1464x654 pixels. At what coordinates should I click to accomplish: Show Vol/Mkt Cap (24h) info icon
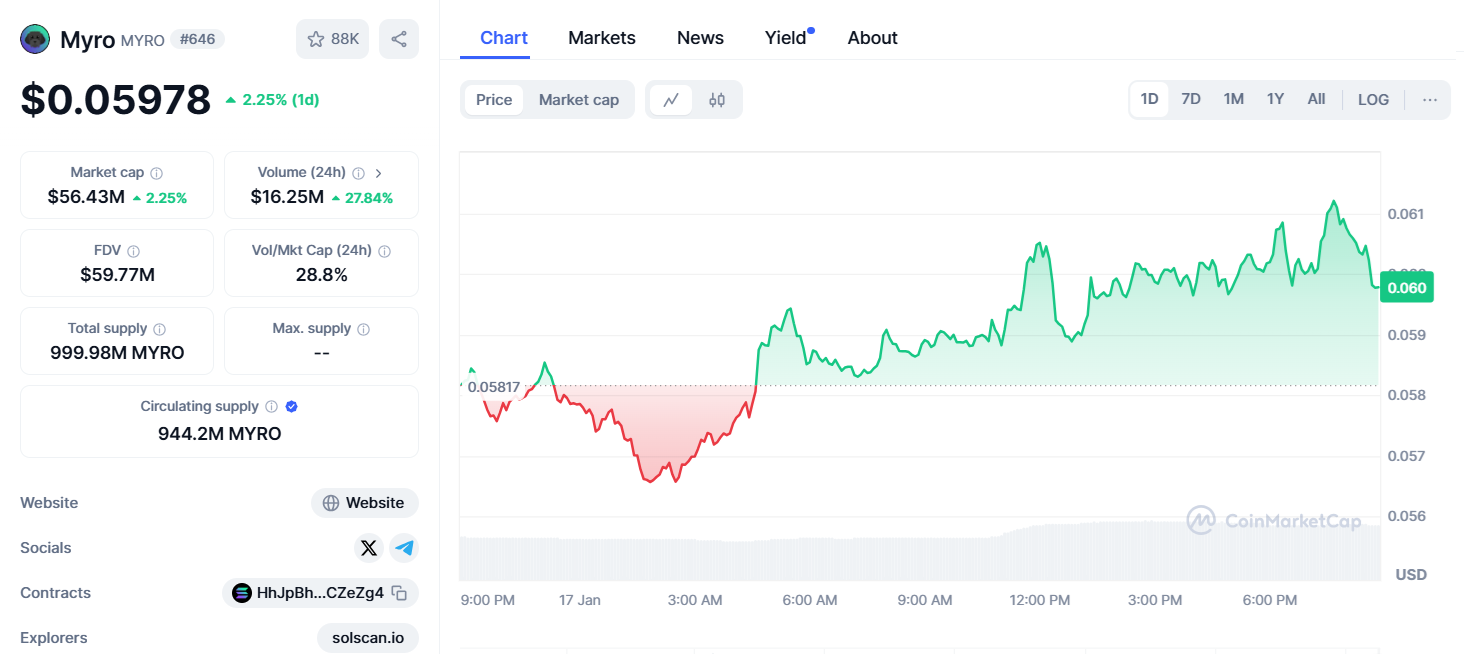pos(385,251)
